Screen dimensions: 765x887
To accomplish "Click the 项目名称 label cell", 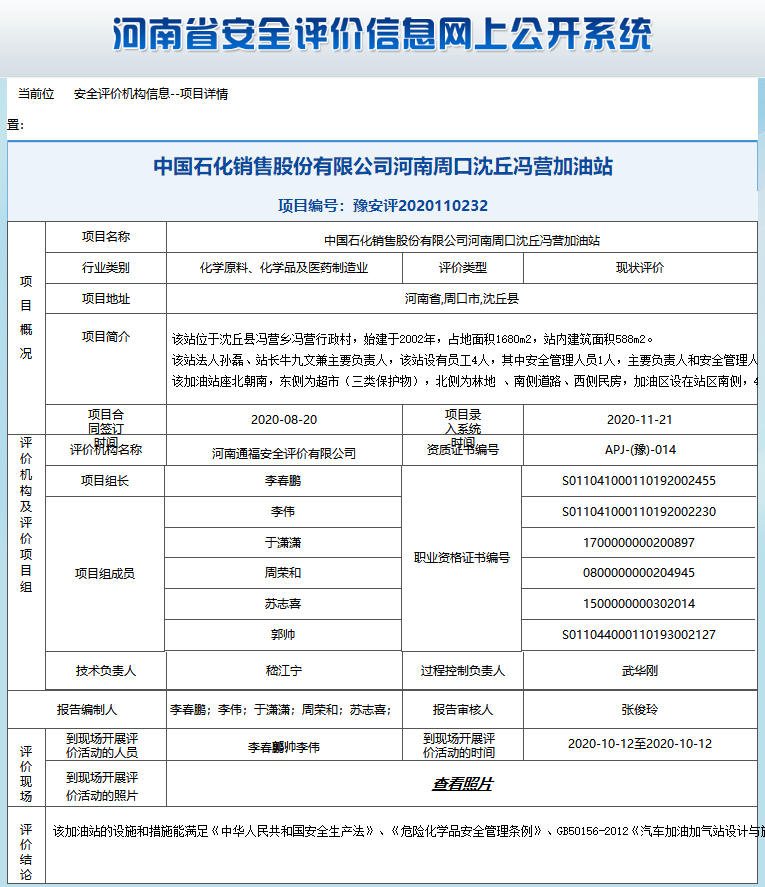I will coord(106,236).
